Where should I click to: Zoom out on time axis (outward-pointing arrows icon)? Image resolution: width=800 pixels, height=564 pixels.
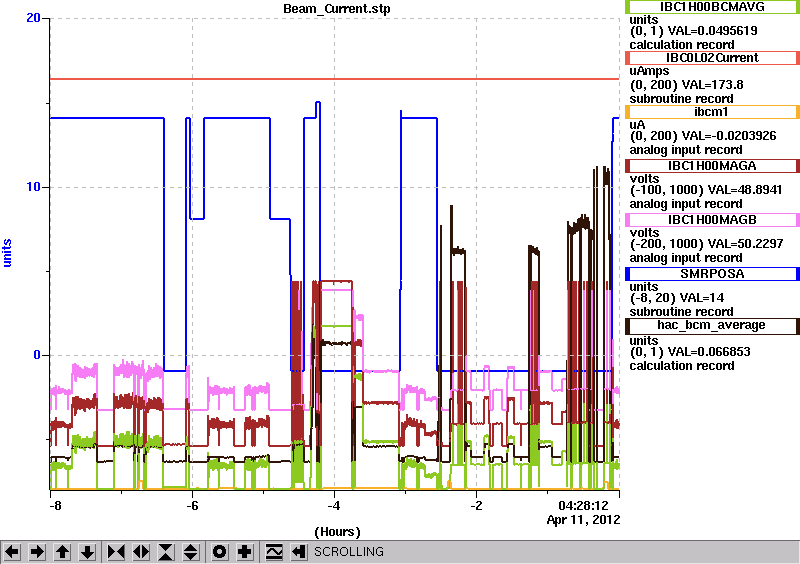[141, 552]
